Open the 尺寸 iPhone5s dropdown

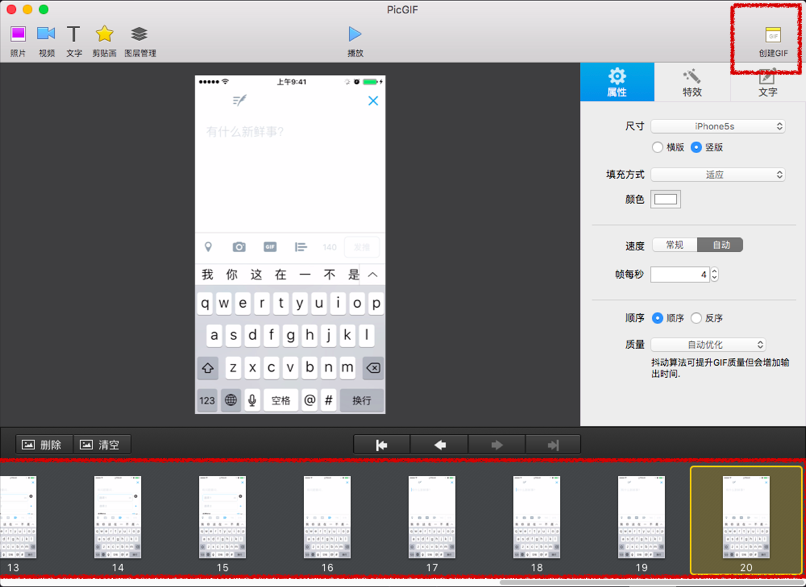718,126
